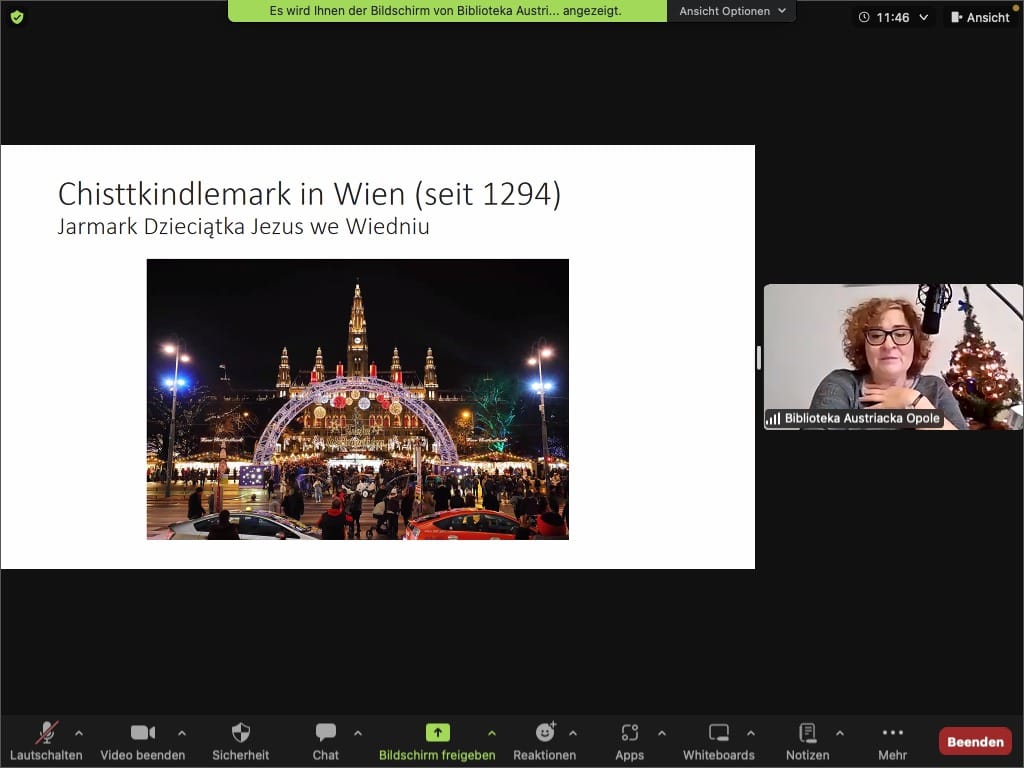Unmute microphone via Lautschalten
This screenshot has width=1024, height=768.
[46, 733]
